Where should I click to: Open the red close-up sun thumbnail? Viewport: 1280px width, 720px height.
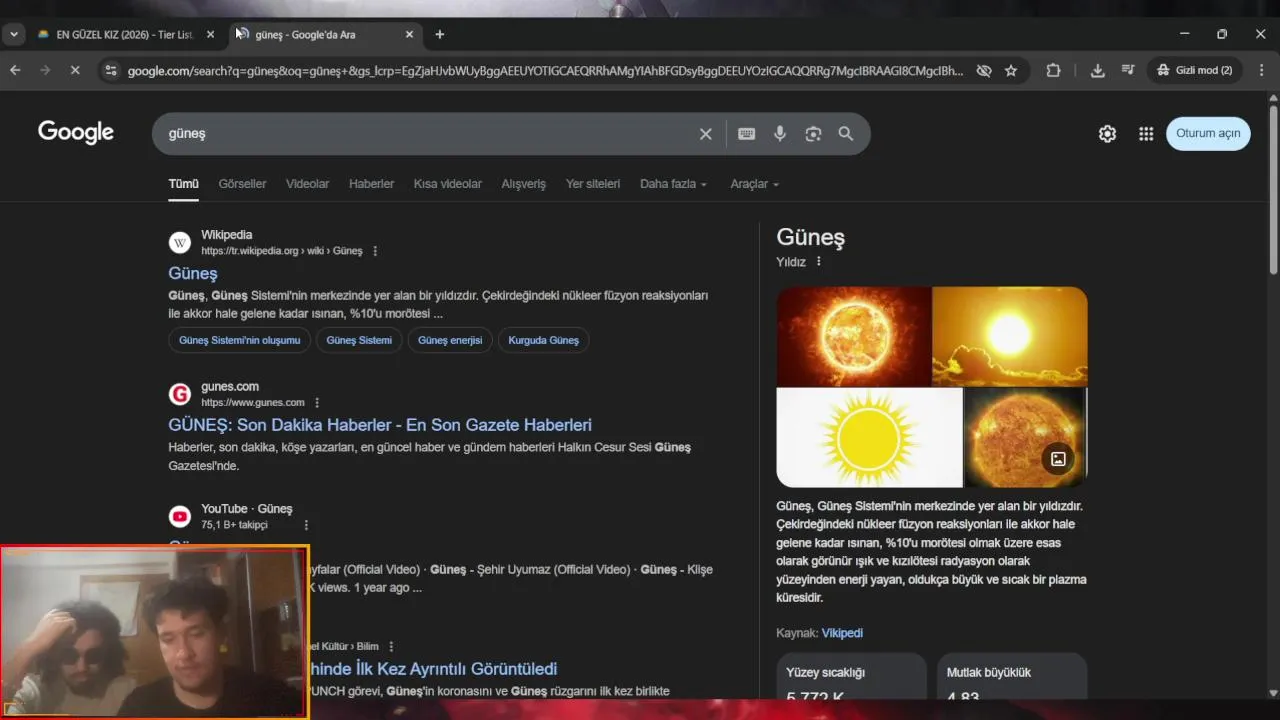853,337
